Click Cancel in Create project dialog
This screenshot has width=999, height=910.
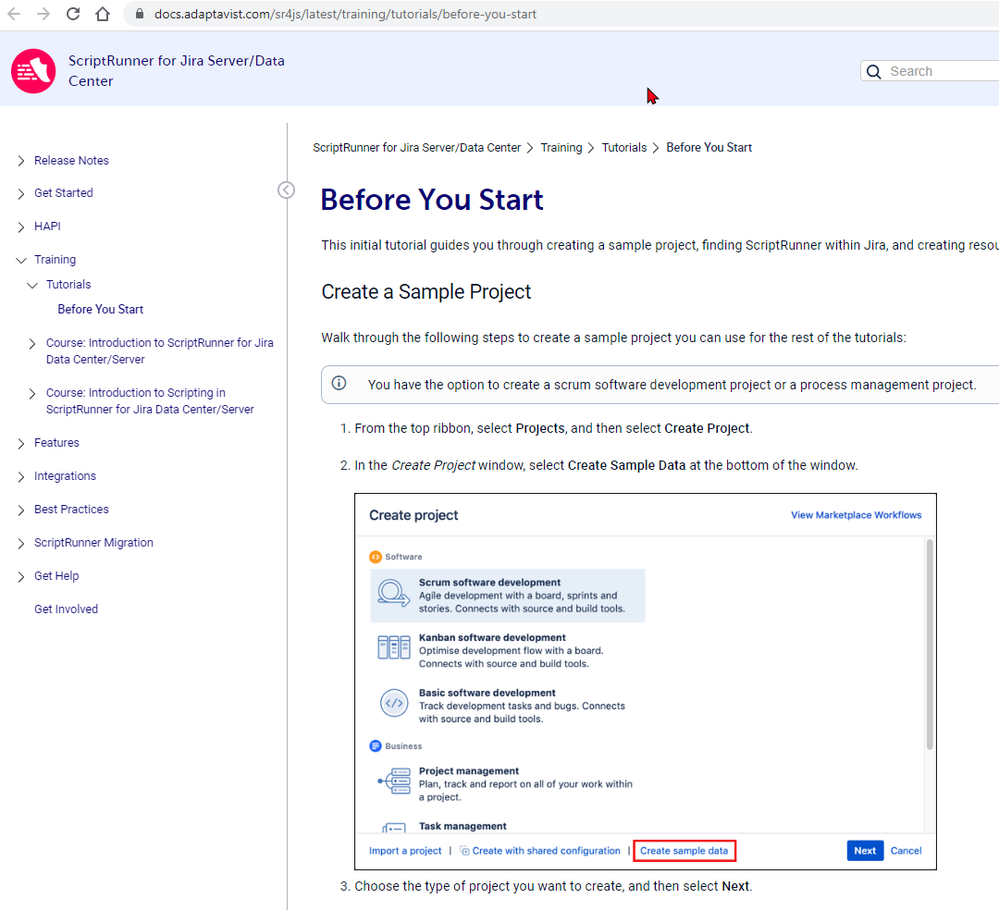point(906,851)
